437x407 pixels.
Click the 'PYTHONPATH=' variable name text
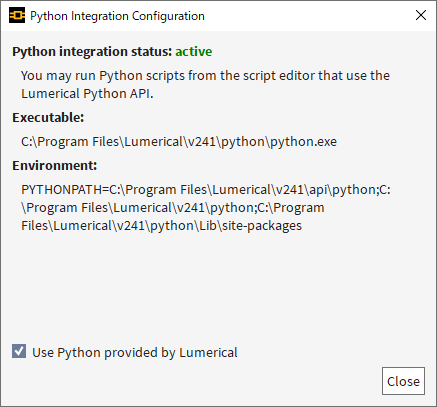(x=65, y=190)
